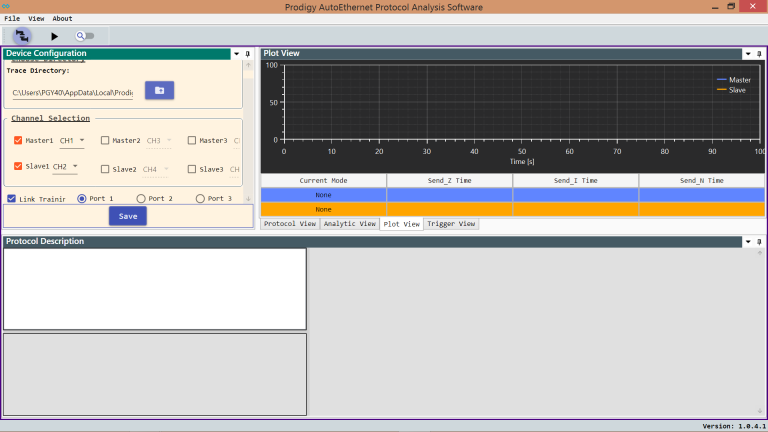Enable the Slave3 checkbox
The width and height of the screenshot is (768, 432).
[192, 169]
